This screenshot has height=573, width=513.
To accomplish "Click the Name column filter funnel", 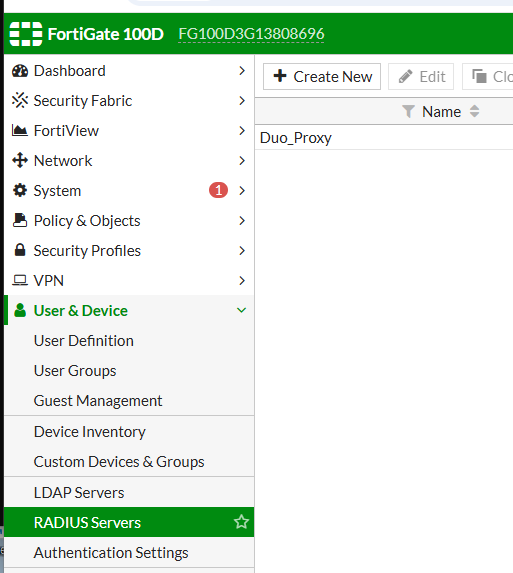I will (x=408, y=111).
